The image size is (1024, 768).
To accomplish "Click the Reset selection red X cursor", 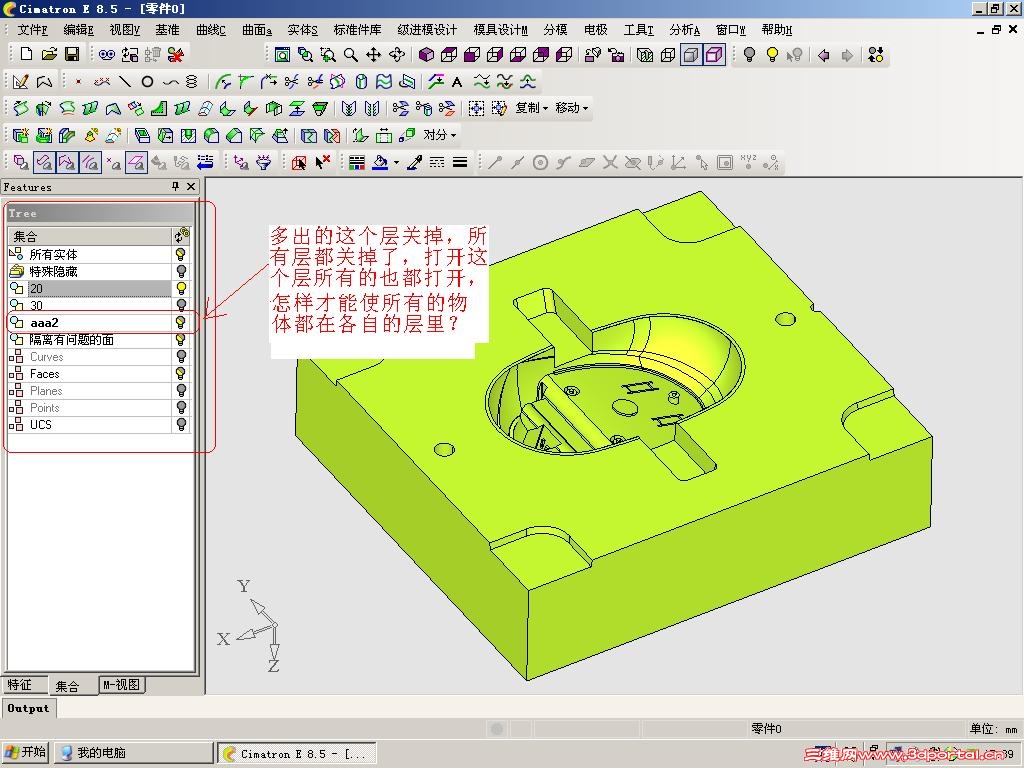I will 323,162.
